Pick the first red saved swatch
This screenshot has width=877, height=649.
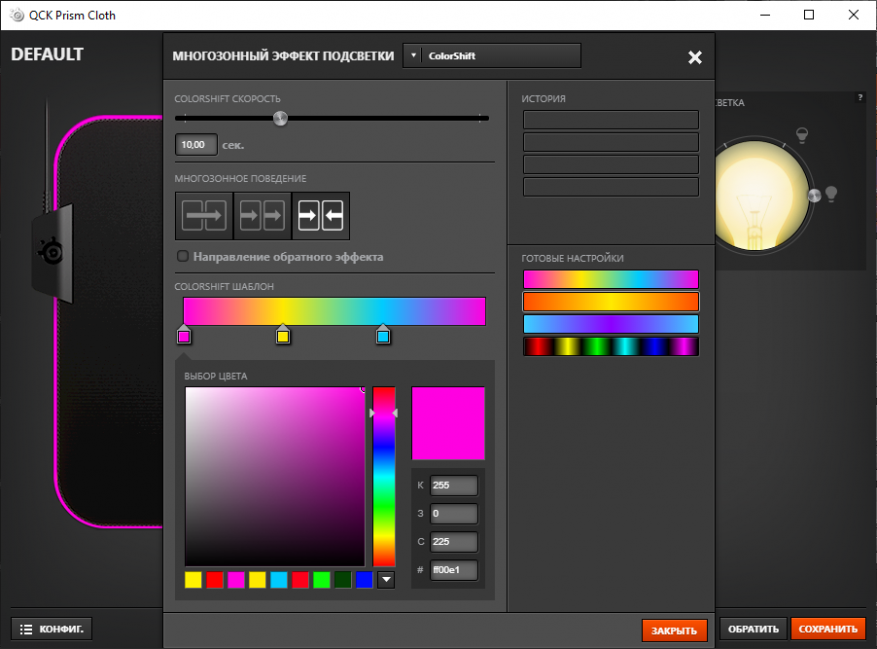pos(215,580)
